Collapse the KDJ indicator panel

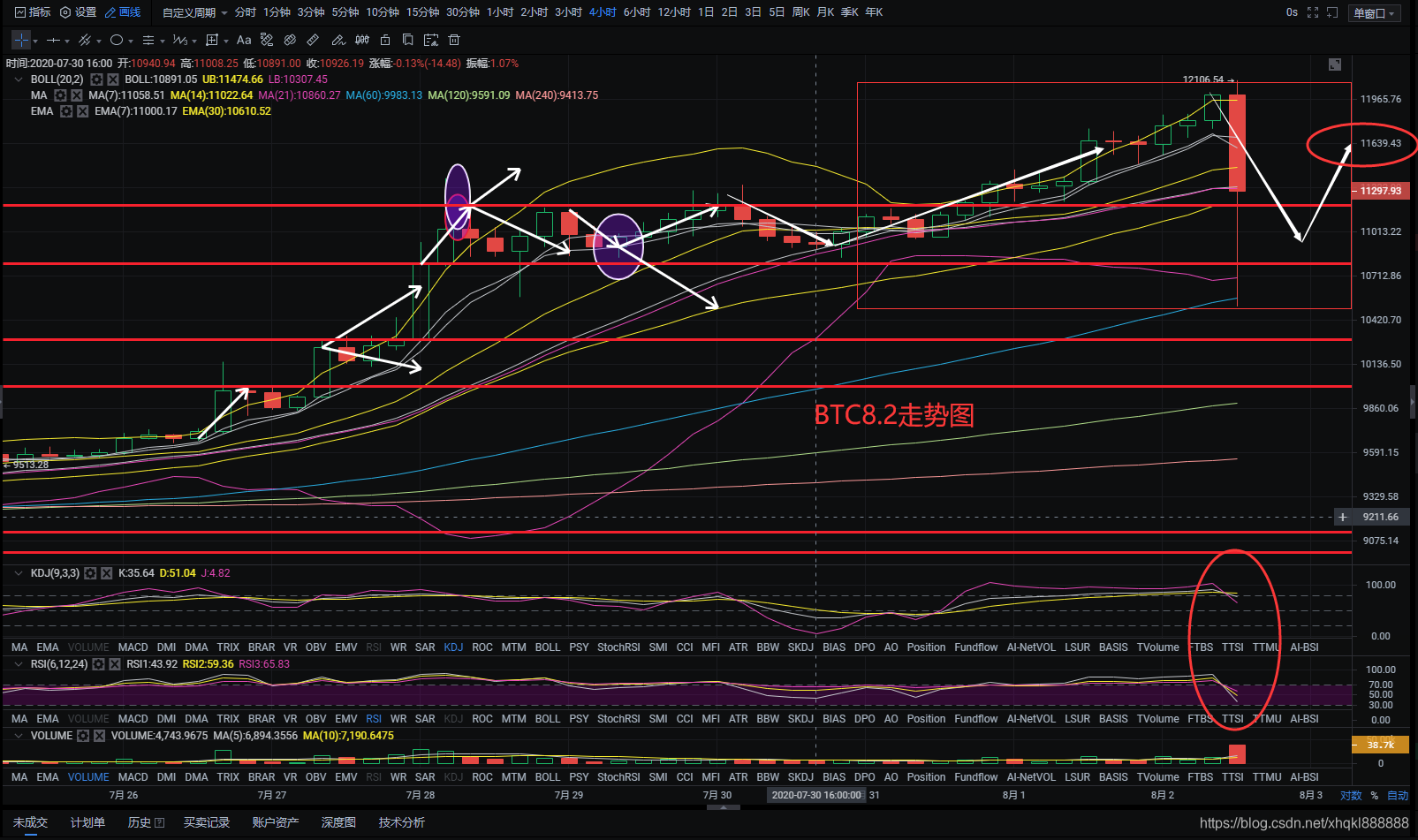tap(18, 573)
